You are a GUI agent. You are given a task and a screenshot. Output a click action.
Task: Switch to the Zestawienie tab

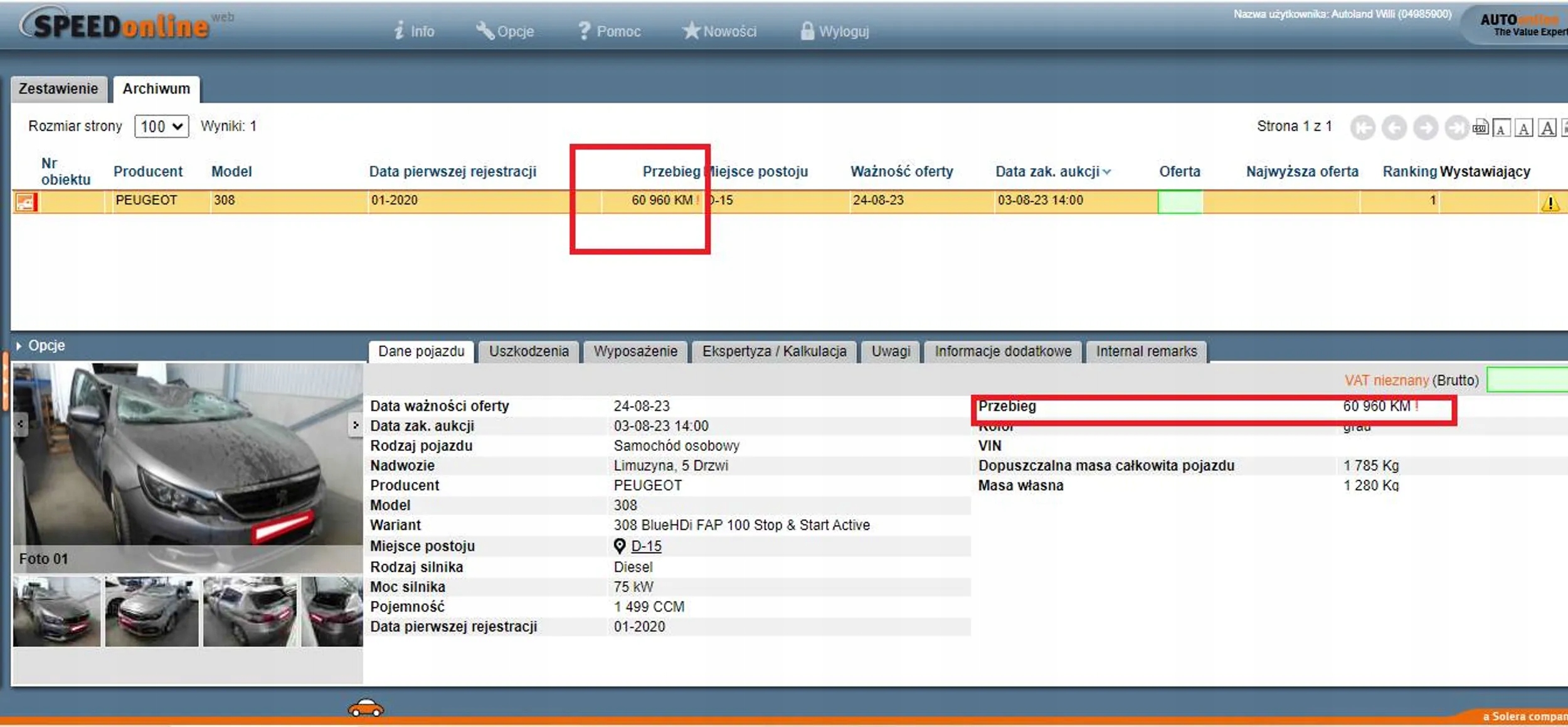[58, 89]
